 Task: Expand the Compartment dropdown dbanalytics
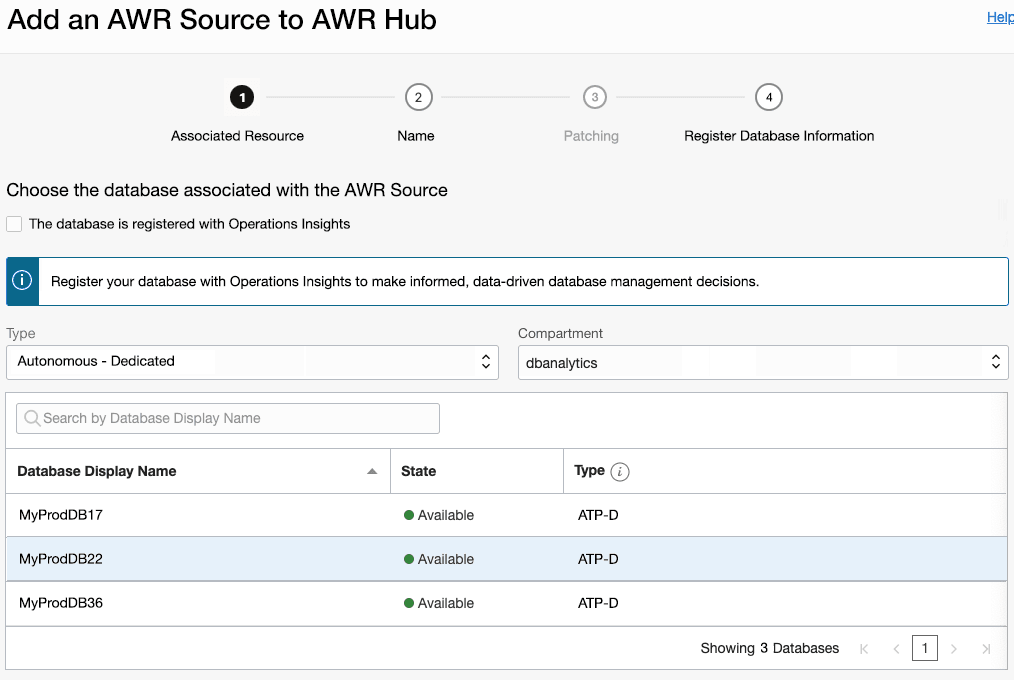click(762, 363)
